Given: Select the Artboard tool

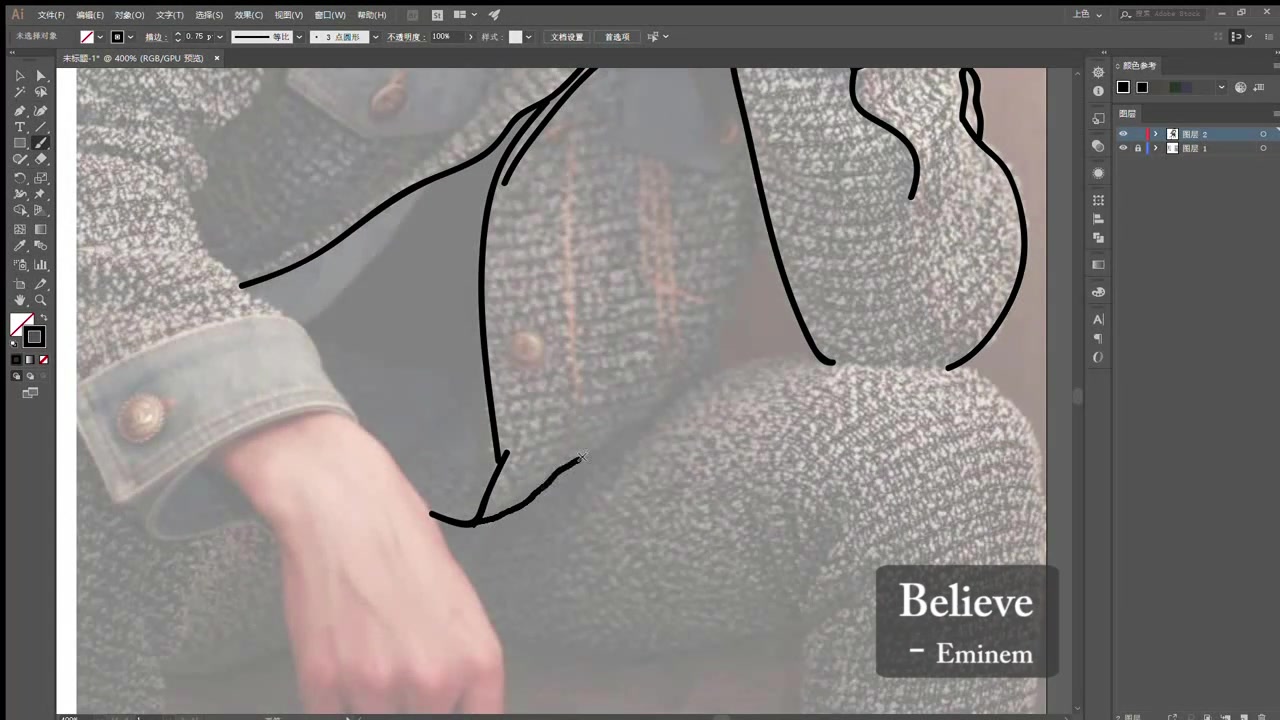Looking at the screenshot, I should [19, 284].
